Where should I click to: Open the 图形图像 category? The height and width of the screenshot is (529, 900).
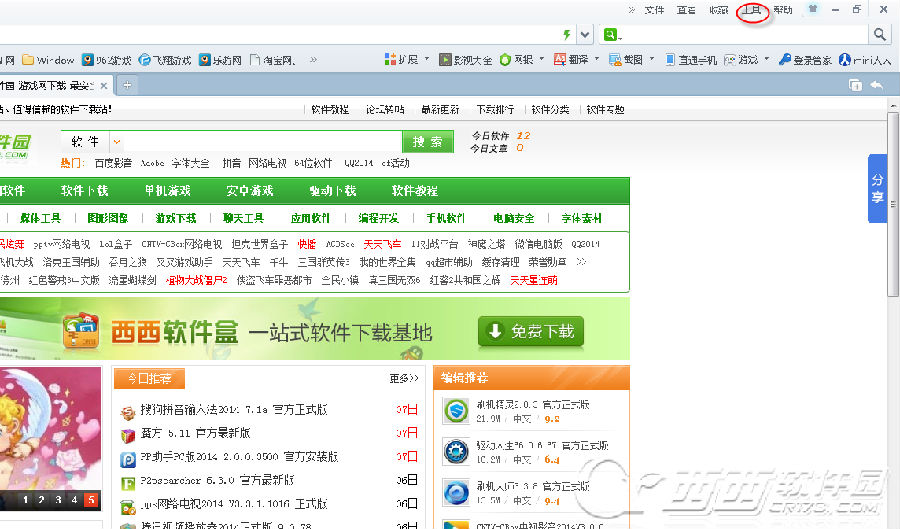pyautogui.click(x=108, y=218)
